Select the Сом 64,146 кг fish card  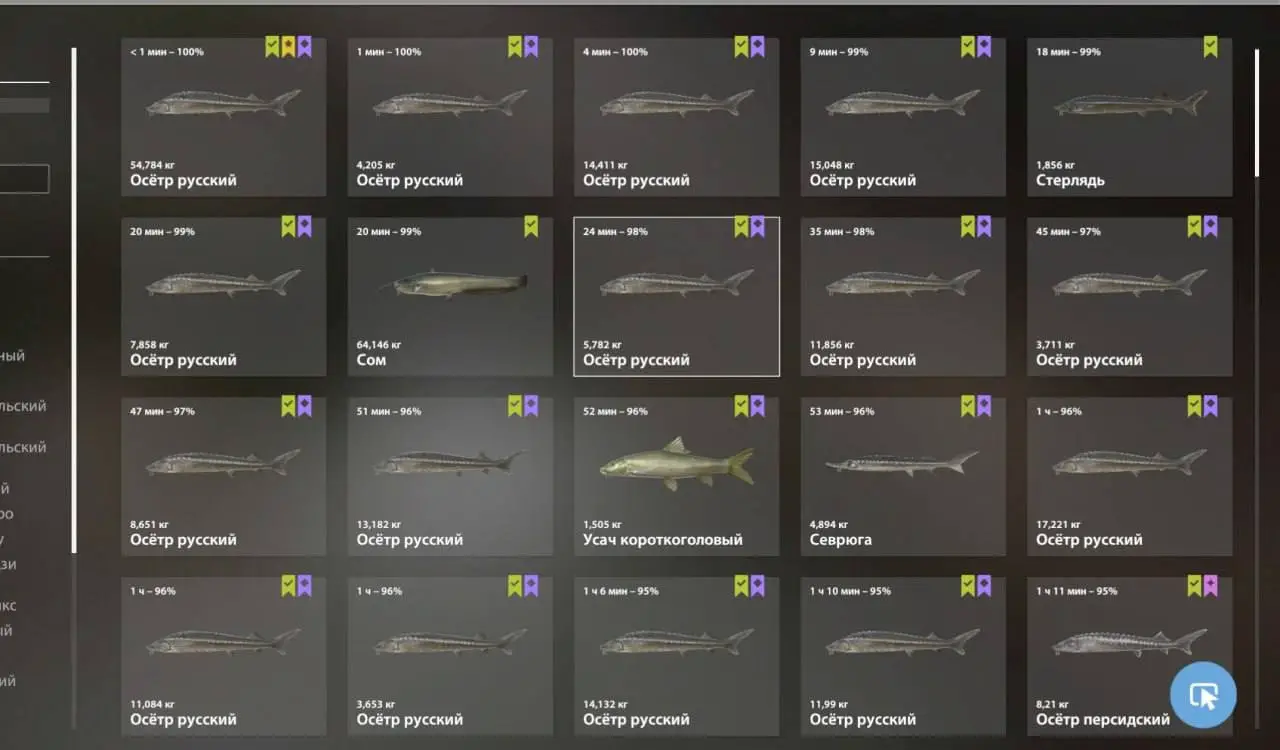point(450,296)
